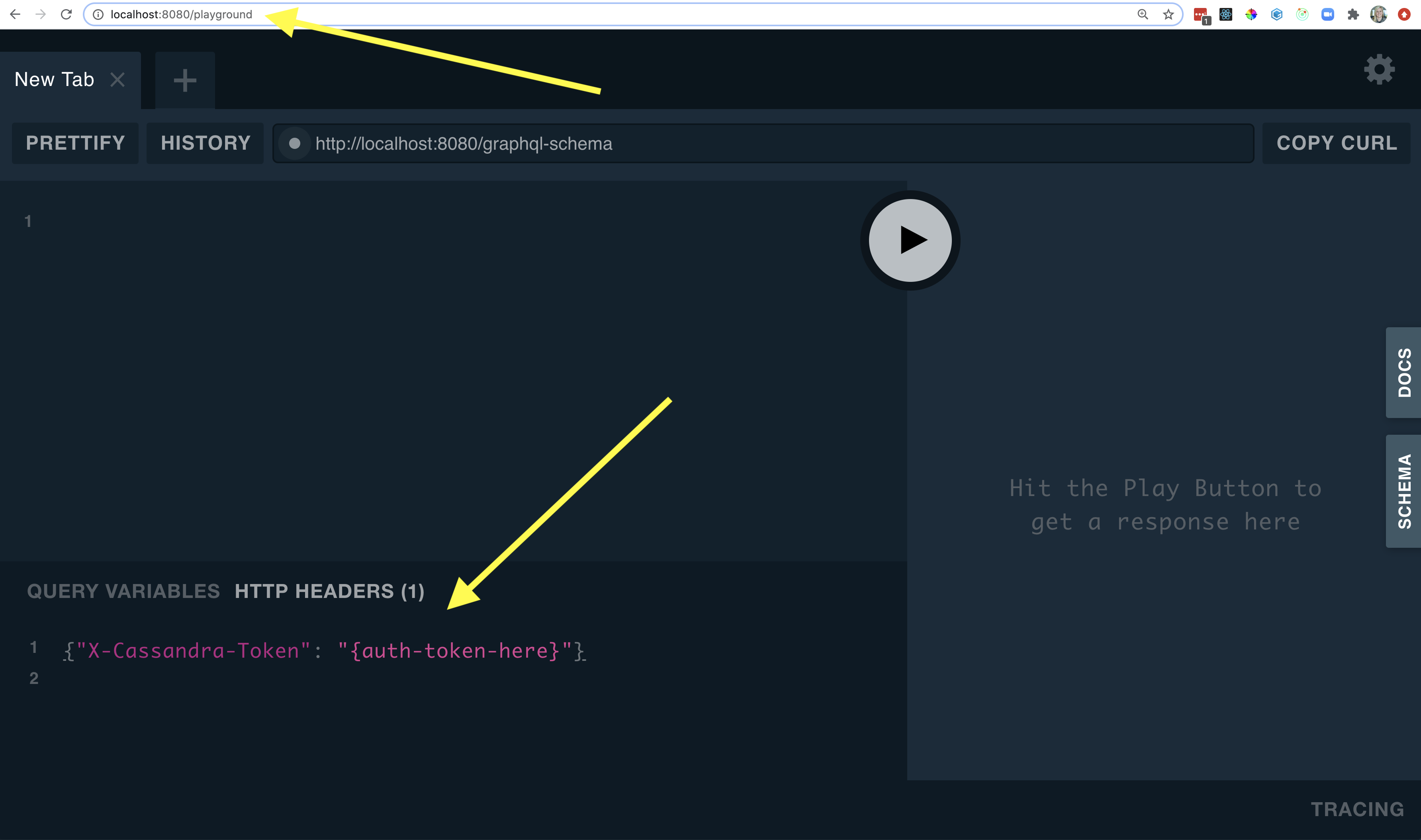Add a new Playground tab

[x=184, y=80]
